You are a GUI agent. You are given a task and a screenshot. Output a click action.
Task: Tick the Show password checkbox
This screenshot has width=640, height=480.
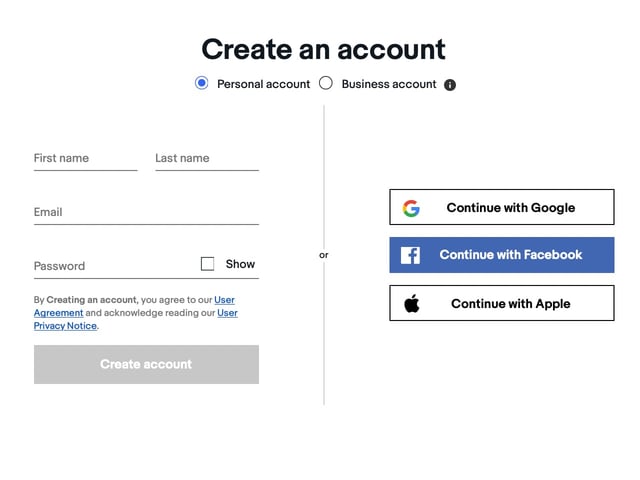[208, 264]
